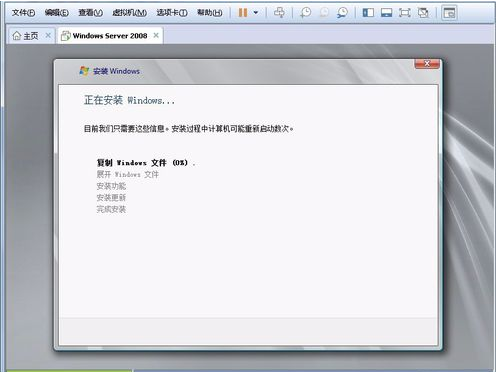
Task: Click the 安装 Windows title text
Action: (x=116, y=71)
